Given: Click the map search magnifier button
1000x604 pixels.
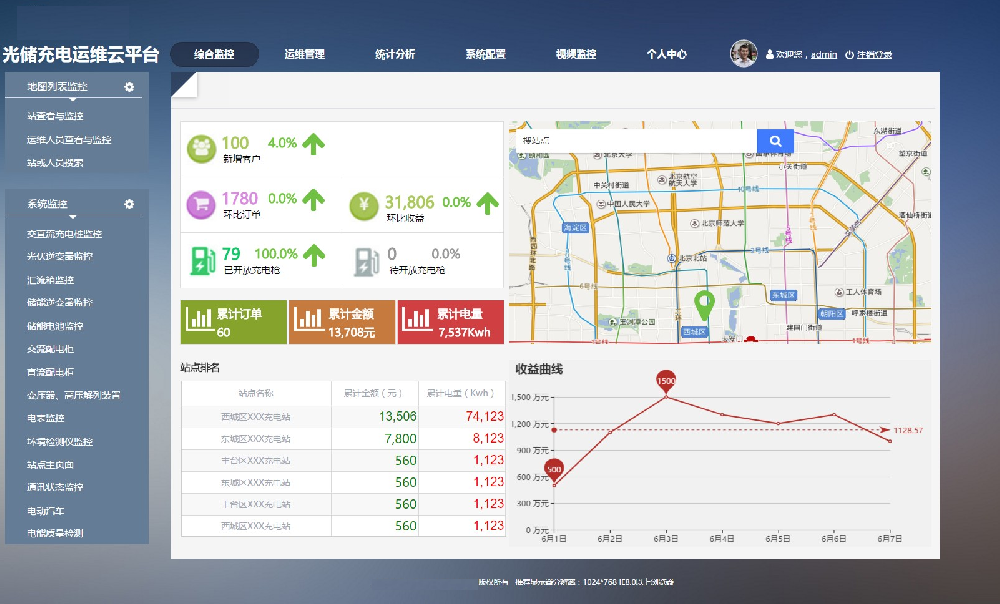Looking at the screenshot, I should pyautogui.click(x=775, y=141).
